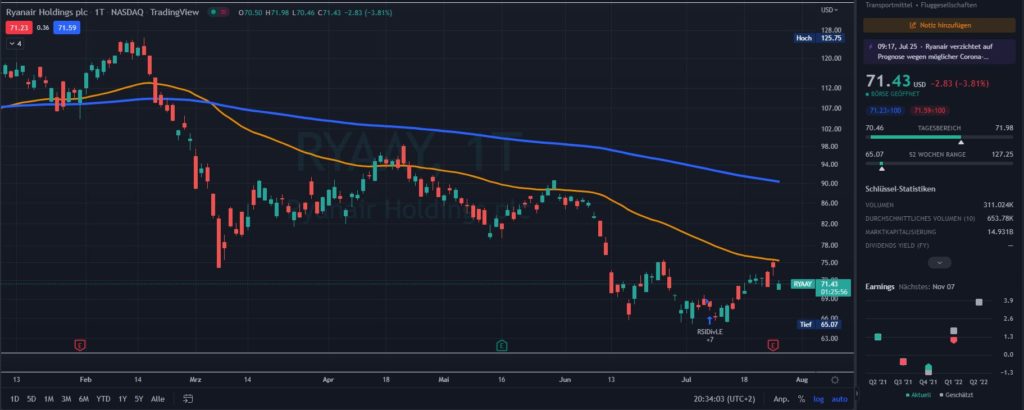Toggle the 'Aktuell' earnings legend item
The width and height of the screenshot is (1024, 410).
tap(919, 395)
